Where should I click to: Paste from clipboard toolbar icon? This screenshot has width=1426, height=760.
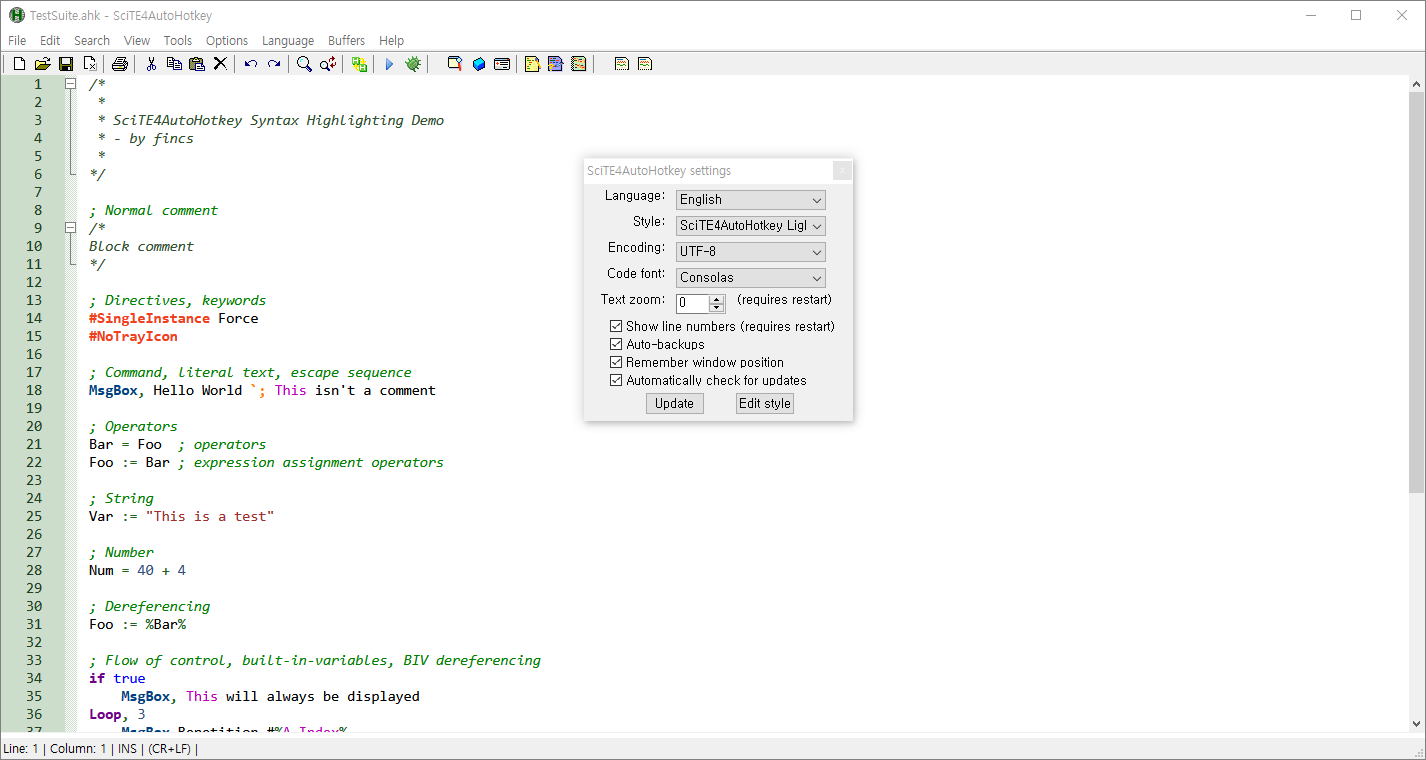point(197,64)
